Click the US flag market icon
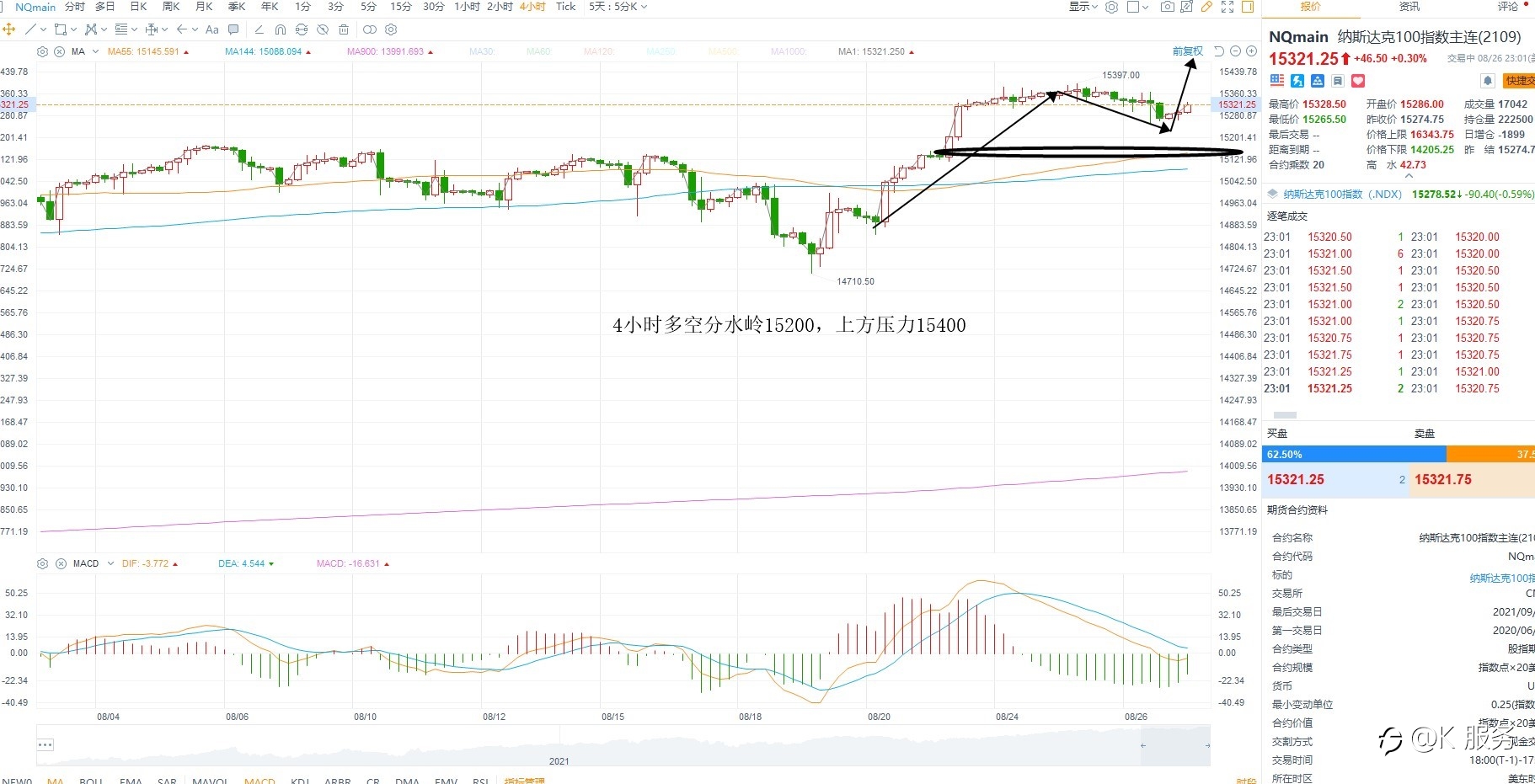 (1277, 81)
